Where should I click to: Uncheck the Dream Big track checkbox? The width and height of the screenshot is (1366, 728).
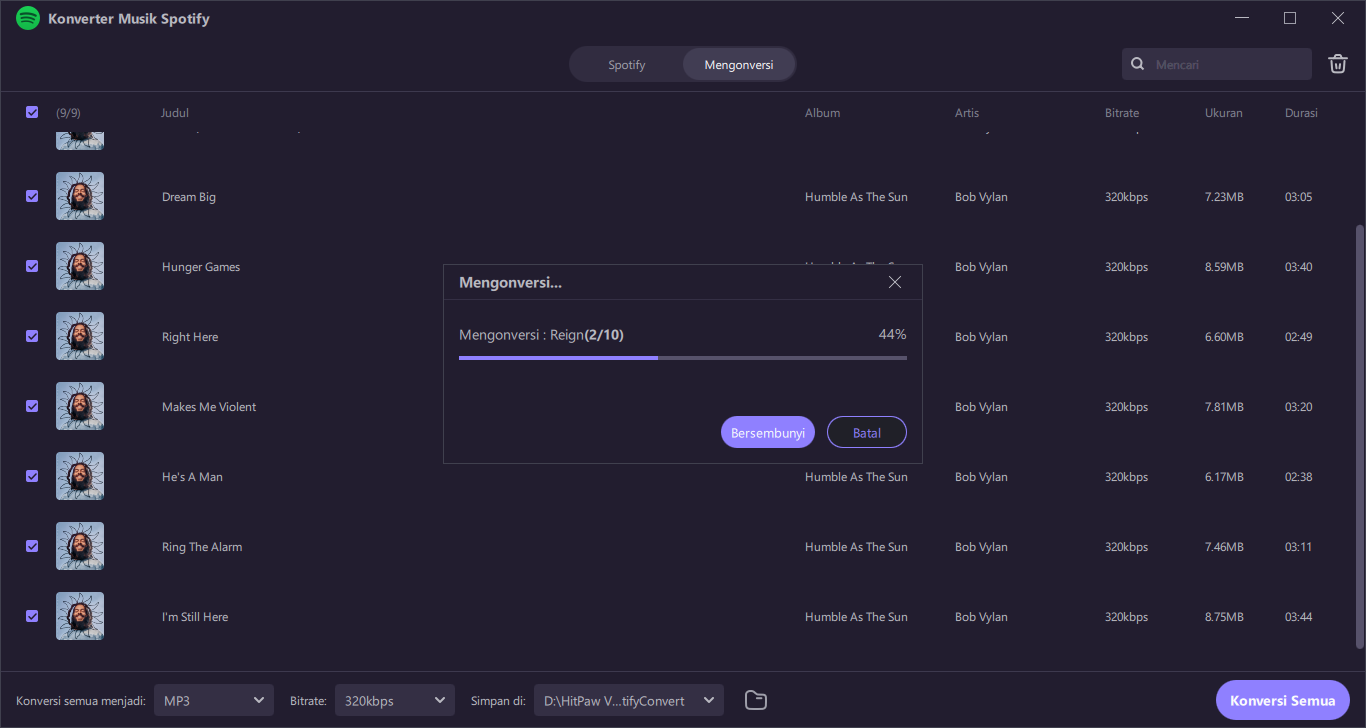(x=32, y=196)
